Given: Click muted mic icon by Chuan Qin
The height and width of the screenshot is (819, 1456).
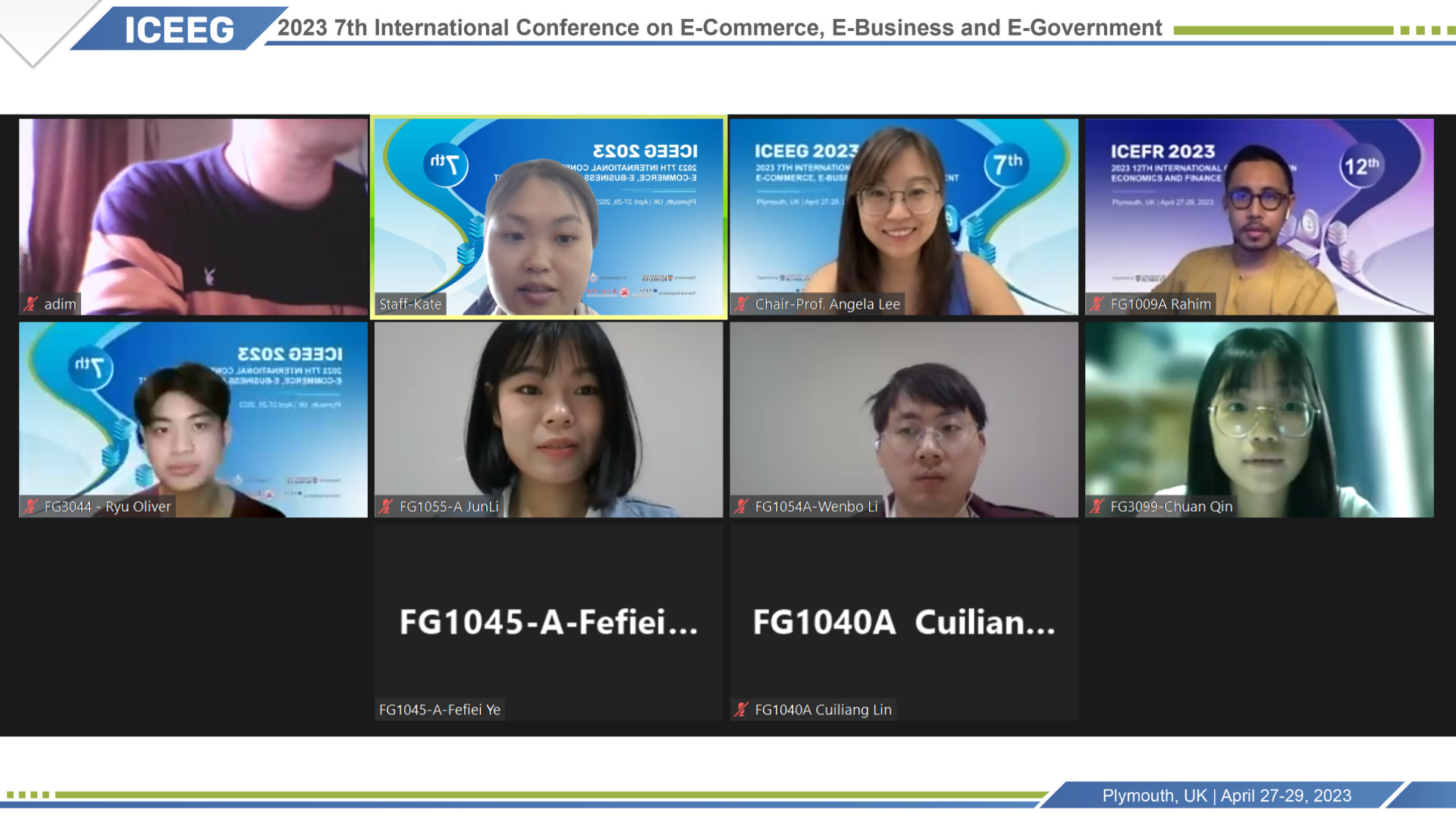Looking at the screenshot, I should coord(1097,507).
